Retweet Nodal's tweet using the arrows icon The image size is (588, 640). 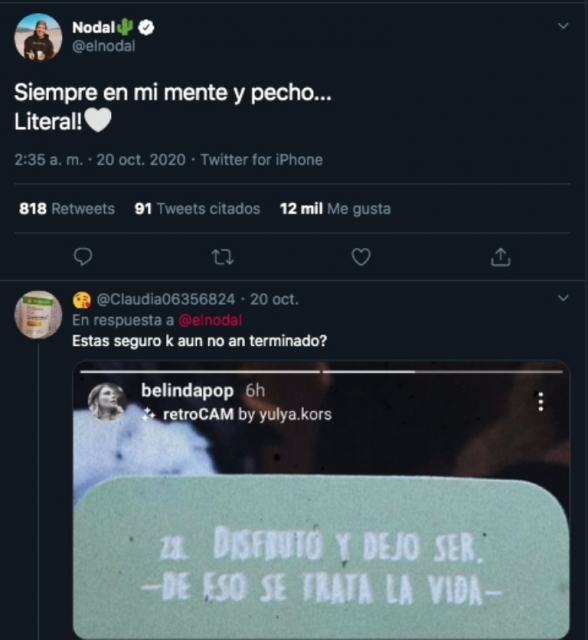(x=223, y=257)
